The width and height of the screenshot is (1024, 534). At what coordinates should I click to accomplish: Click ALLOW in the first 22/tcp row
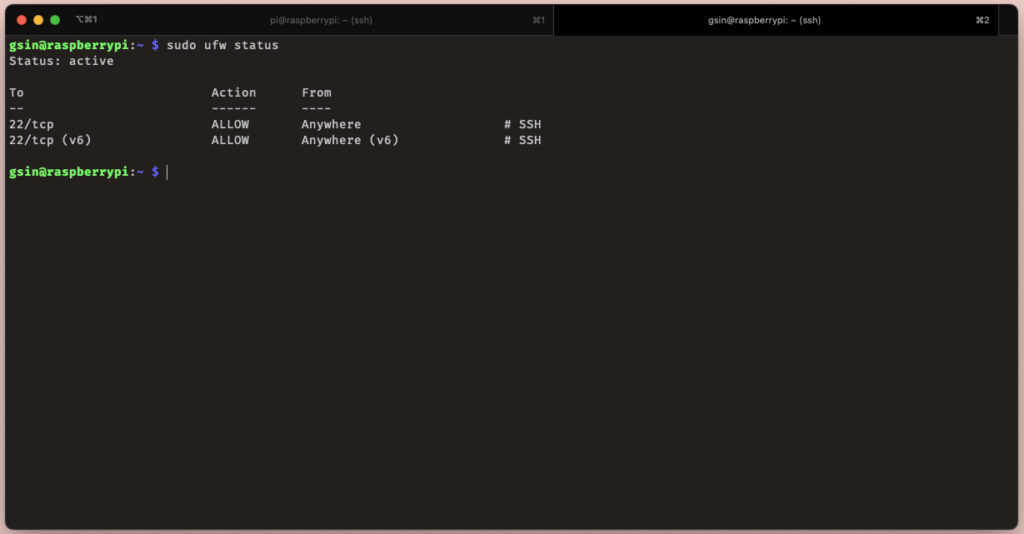230,124
